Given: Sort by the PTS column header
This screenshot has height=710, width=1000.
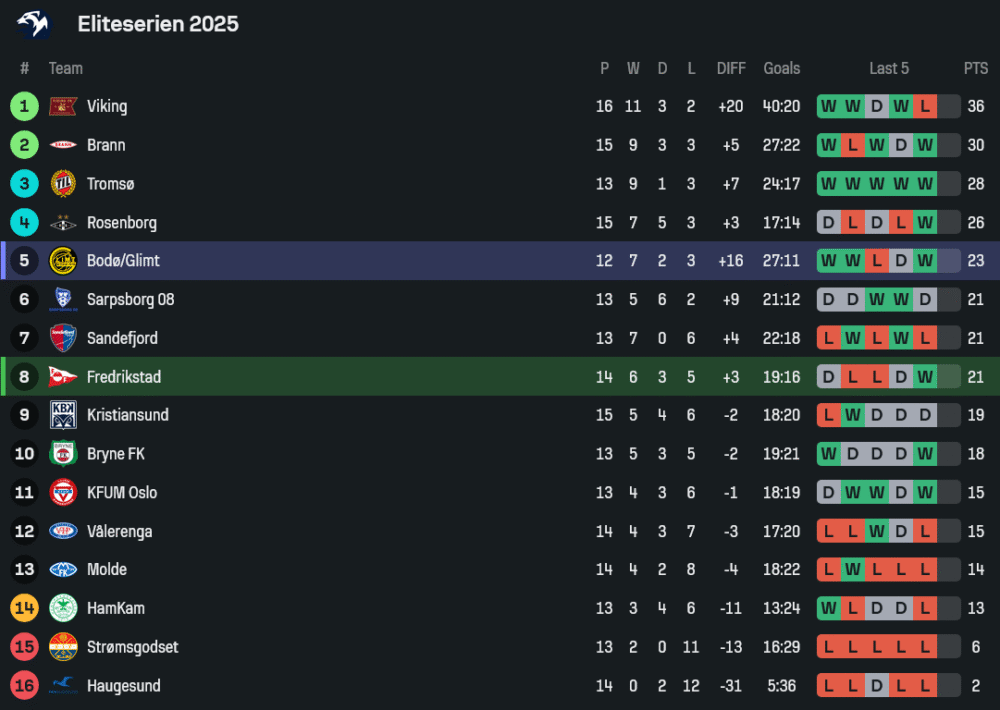Looking at the screenshot, I should [975, 68].
